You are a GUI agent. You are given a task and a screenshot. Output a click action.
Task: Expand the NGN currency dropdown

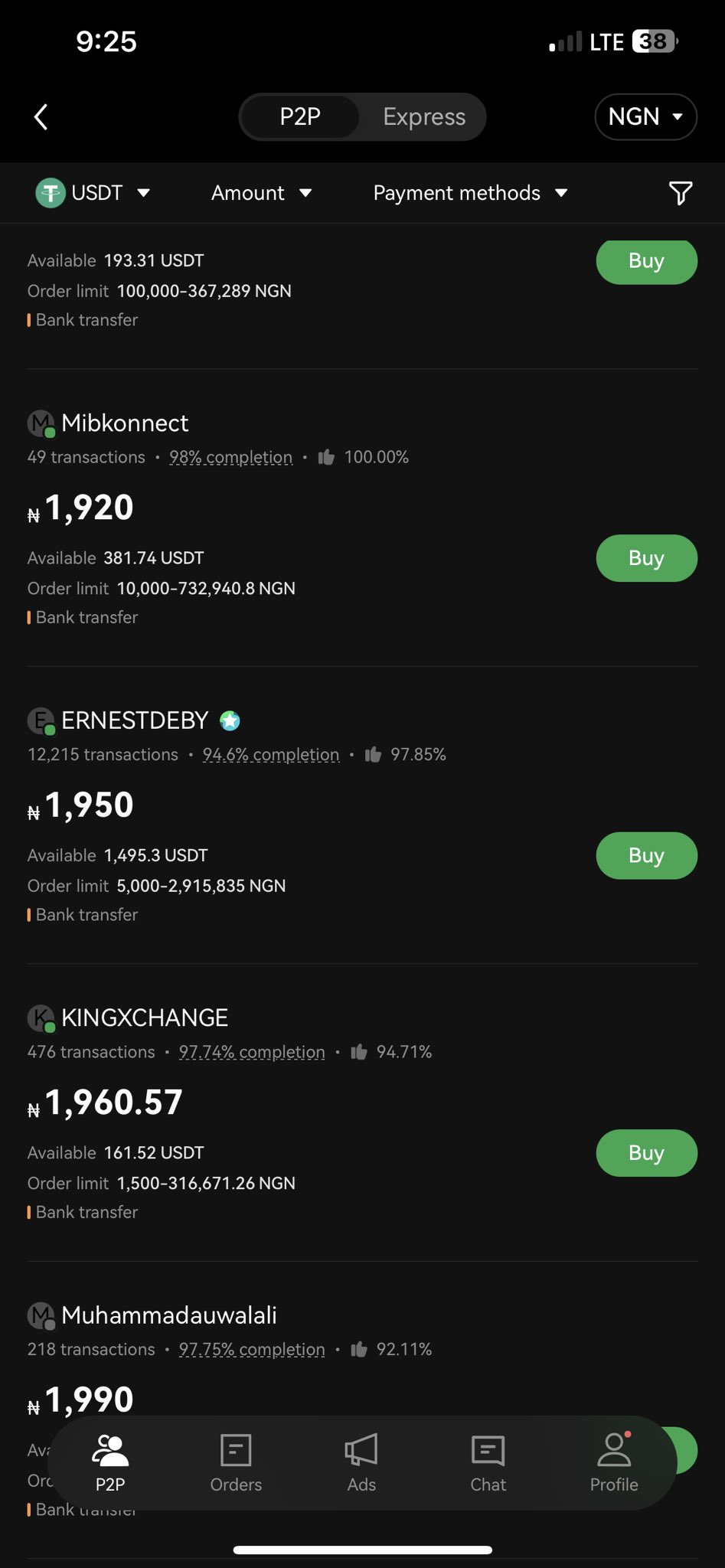[x=645, y=117]
